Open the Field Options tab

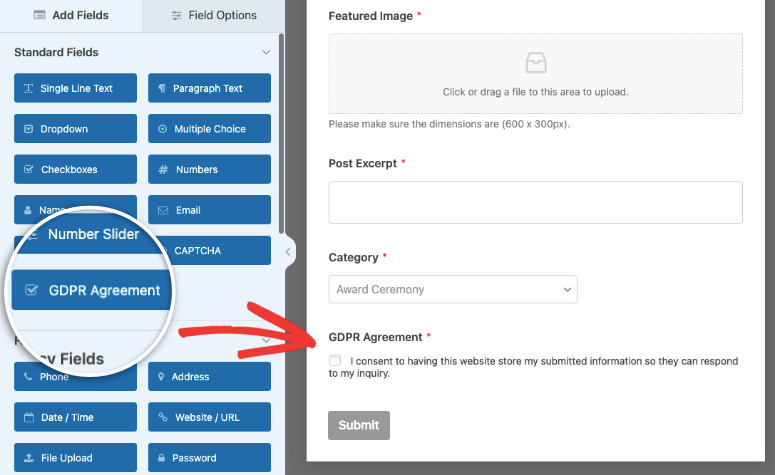click(214, 15)
